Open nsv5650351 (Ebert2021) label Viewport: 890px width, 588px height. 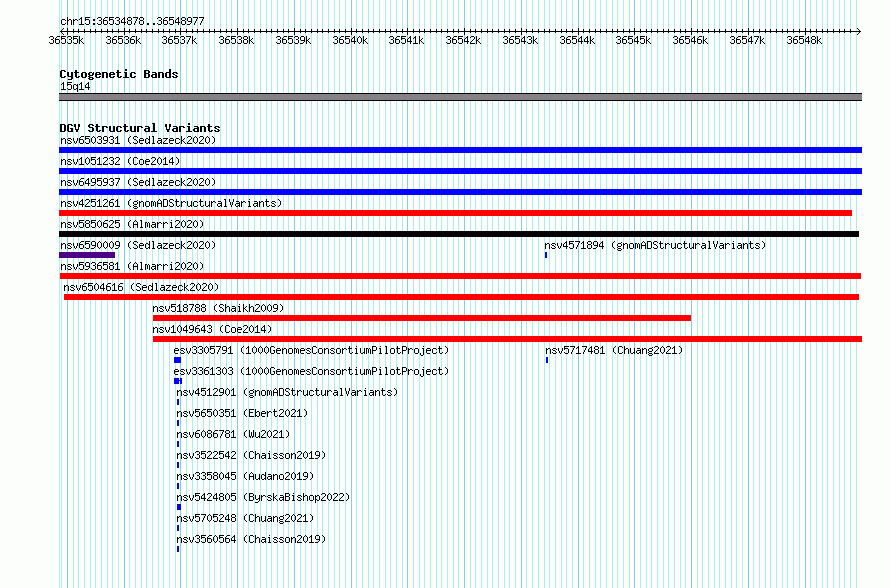click(x=242, y=413)
